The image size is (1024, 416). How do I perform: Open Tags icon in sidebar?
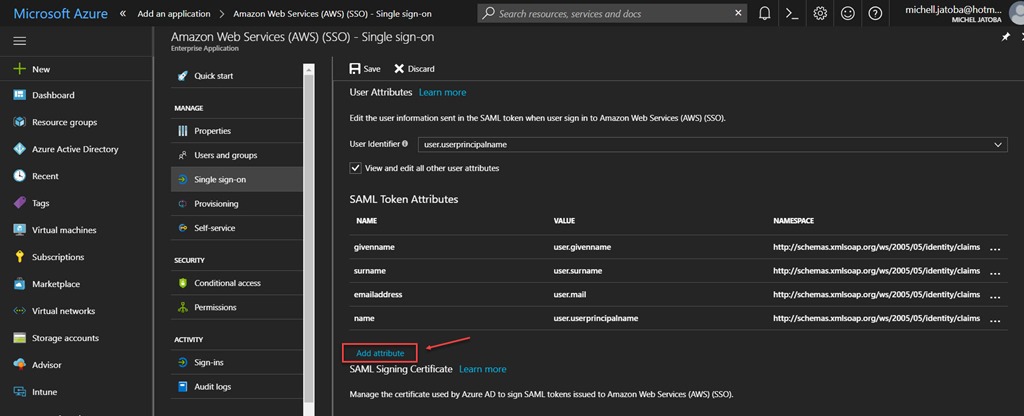[x=20, y=203]
